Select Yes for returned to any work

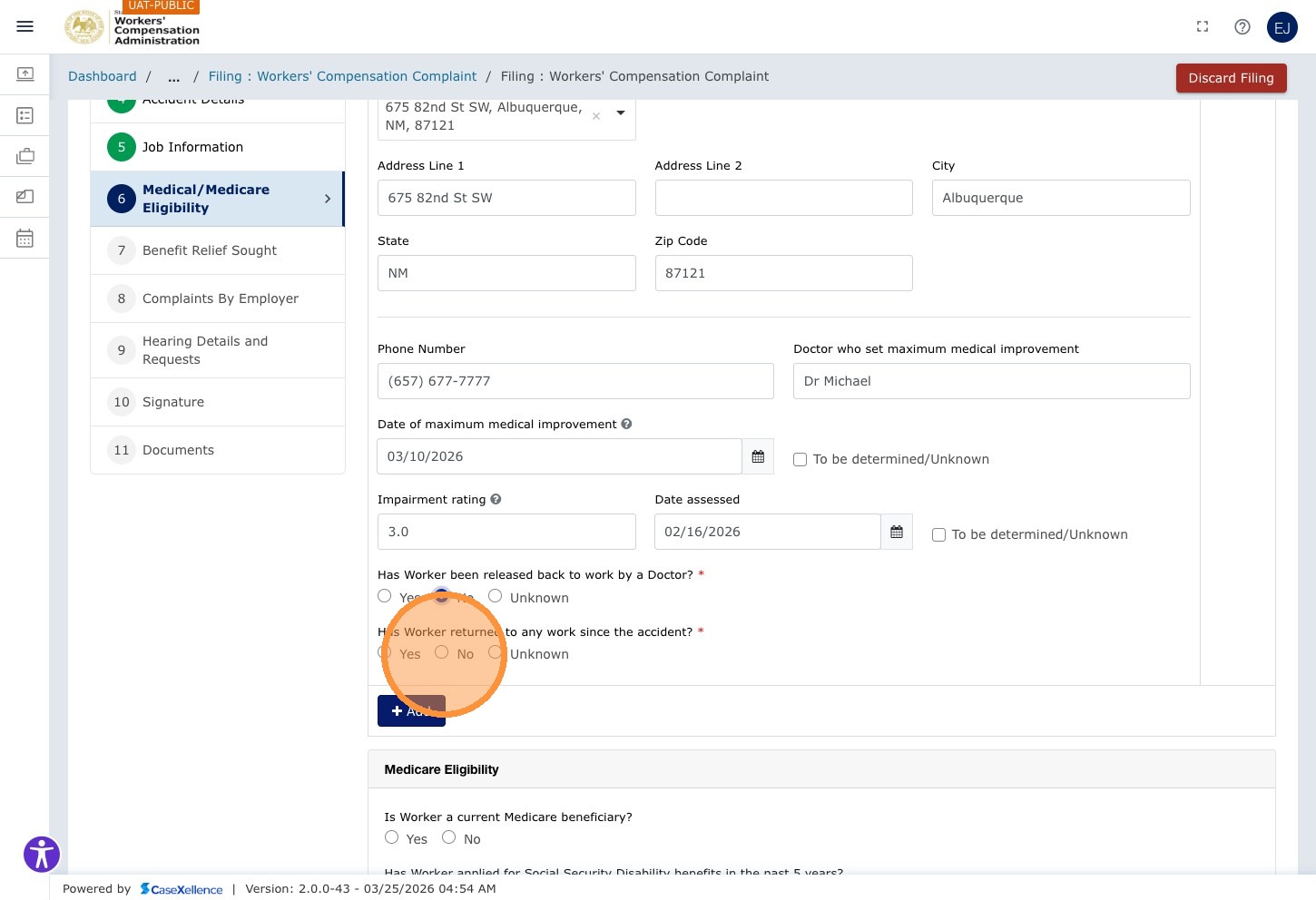tap(385, 652)
